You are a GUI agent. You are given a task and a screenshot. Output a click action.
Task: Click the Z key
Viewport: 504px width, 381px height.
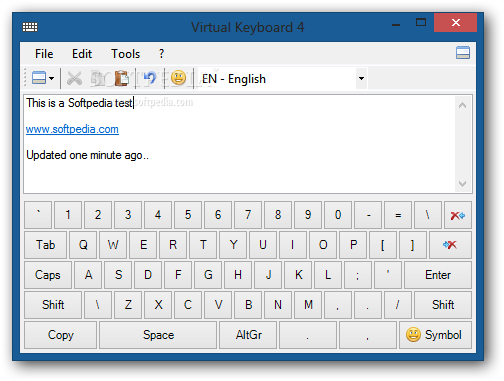(128, 305)
